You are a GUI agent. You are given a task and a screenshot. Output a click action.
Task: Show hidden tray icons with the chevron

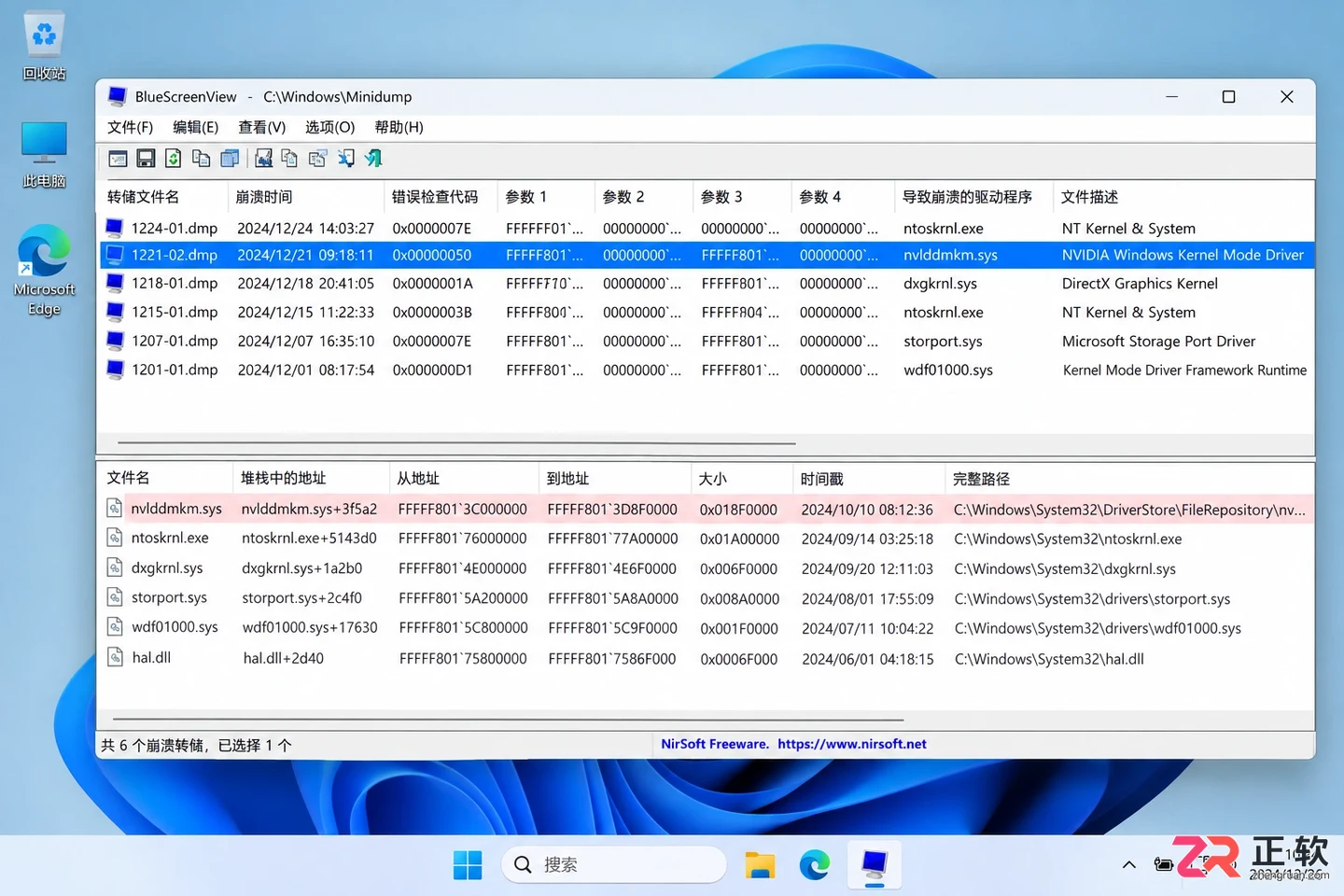(x=1128, y=864)
